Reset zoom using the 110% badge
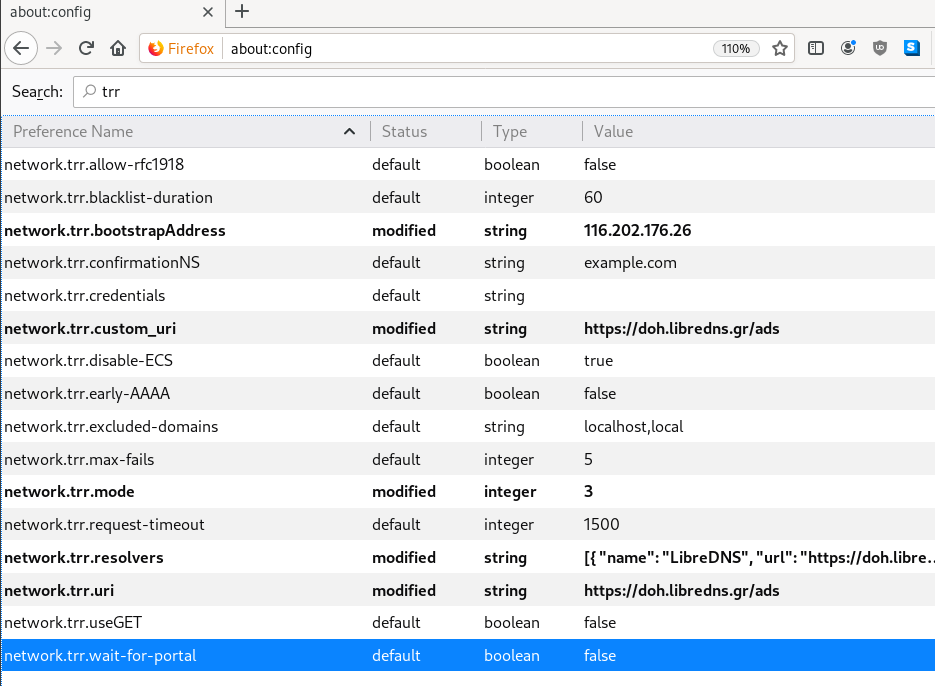 [x=736, y=48]
